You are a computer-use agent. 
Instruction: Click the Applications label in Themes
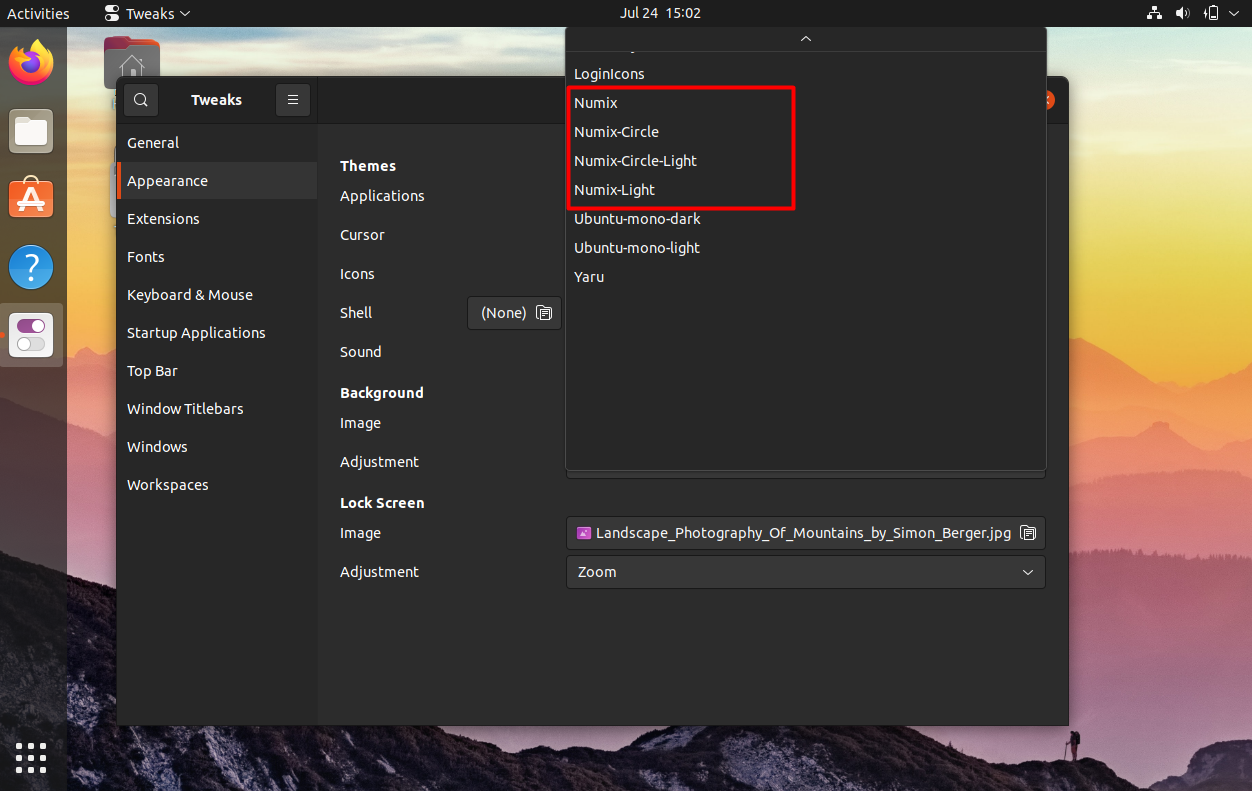tap(382, 196)
